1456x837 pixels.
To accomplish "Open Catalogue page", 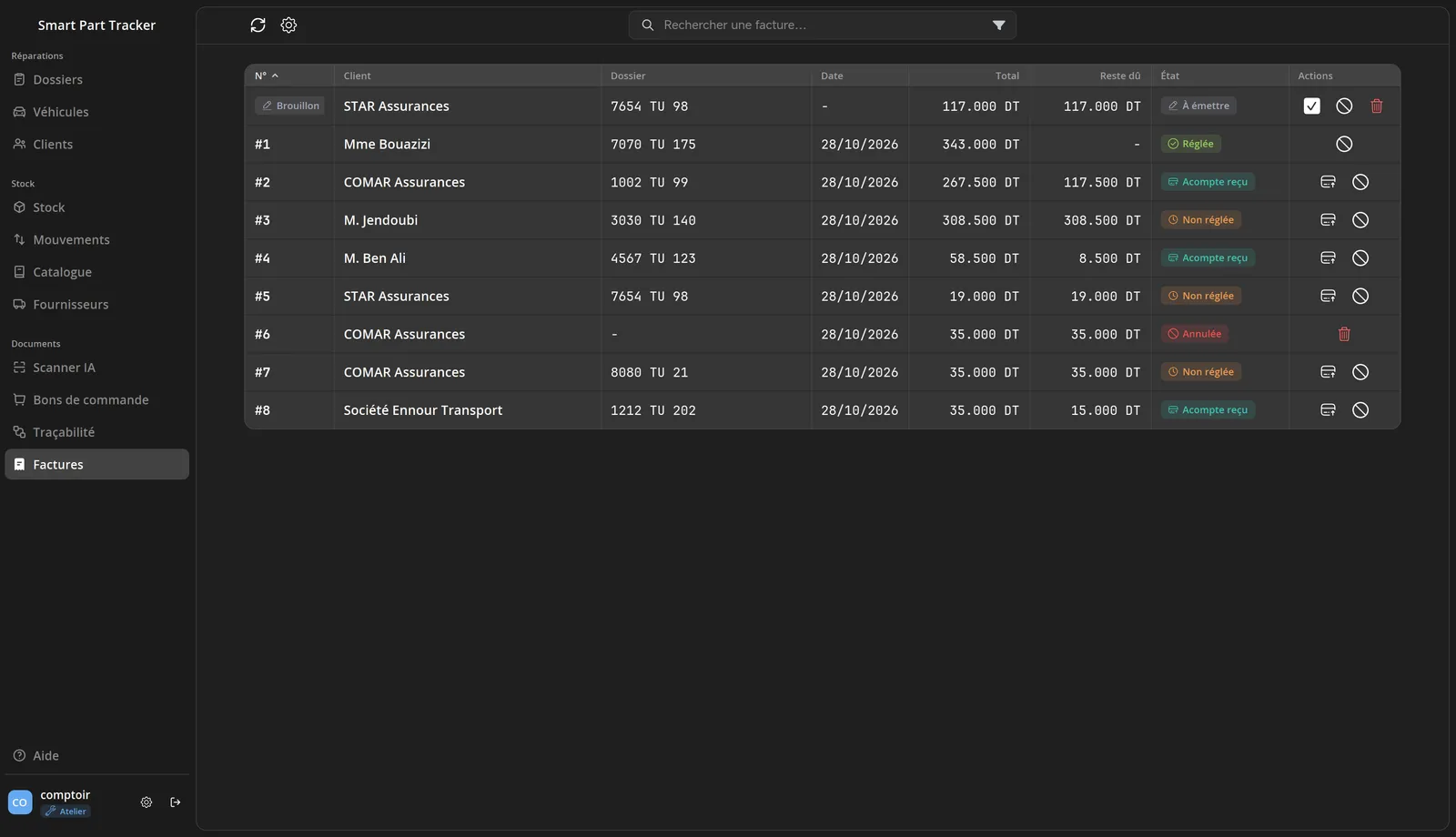I will (x=96, y=272).
